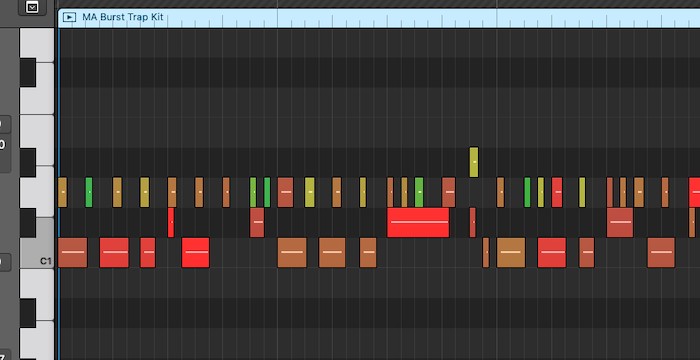The image size is (700, 360).
Task: Select the first note in the C1 row
Action: tap(73, 252)
